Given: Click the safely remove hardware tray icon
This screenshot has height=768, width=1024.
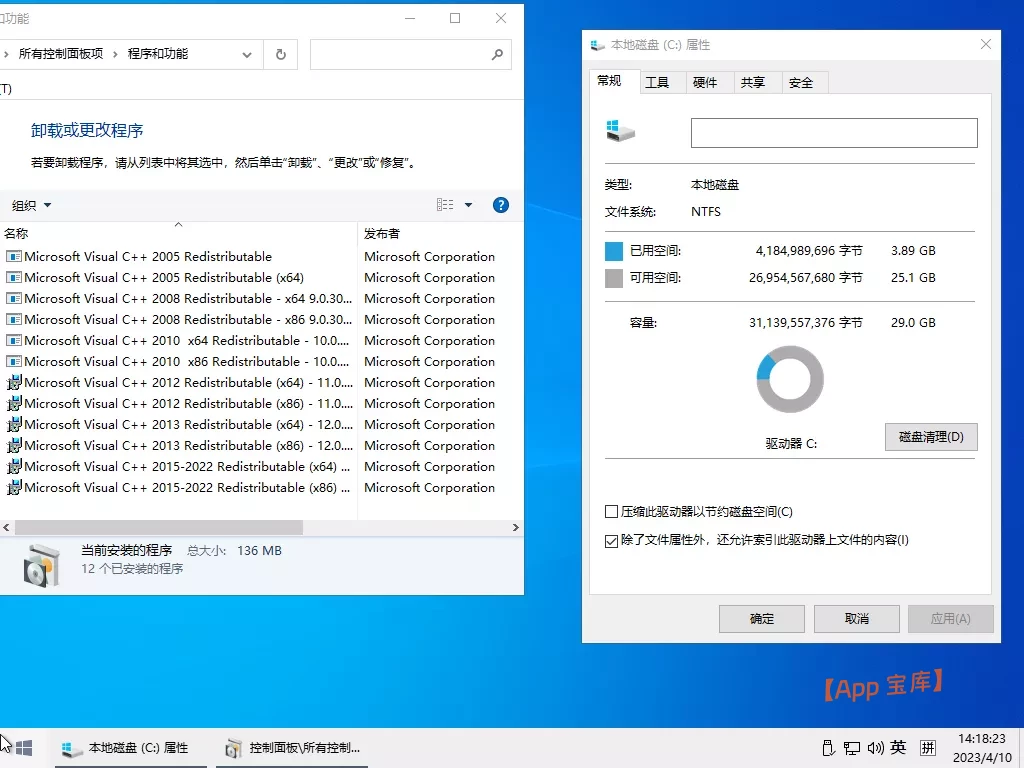Looking at the screenshot, I should pyautogui.click(x=828, y=747).
